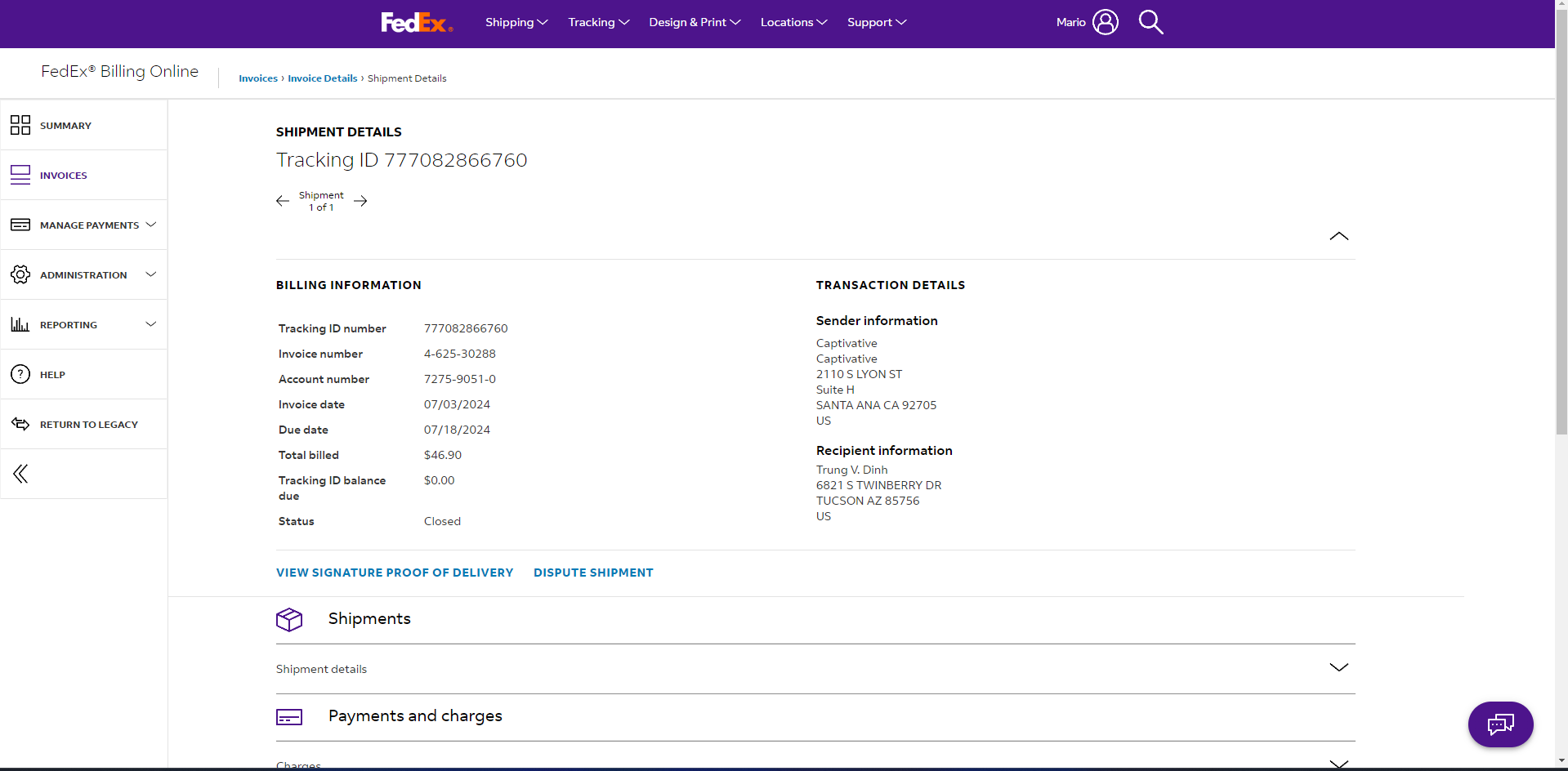Click the Reporting bar chart icon
Image resolution: width=1568 pixels, height=771 pixels.
20,324
